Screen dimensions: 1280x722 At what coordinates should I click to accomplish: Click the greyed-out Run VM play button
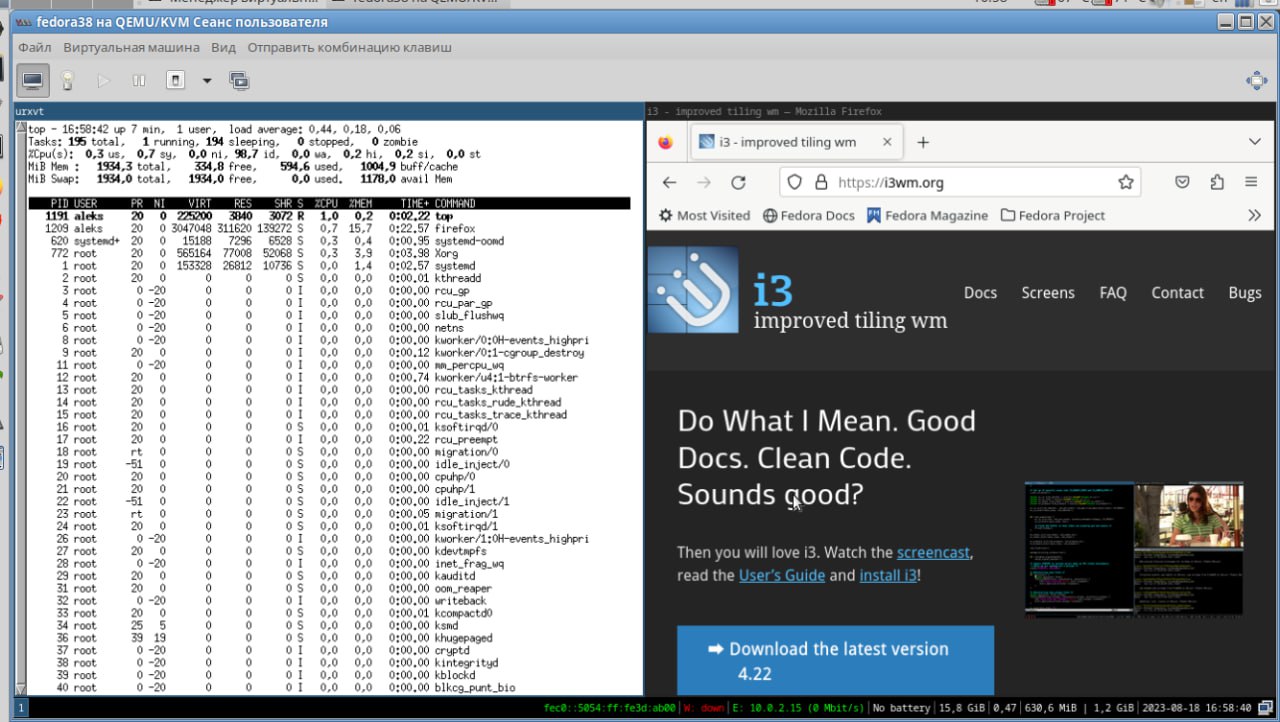(104, 80)
